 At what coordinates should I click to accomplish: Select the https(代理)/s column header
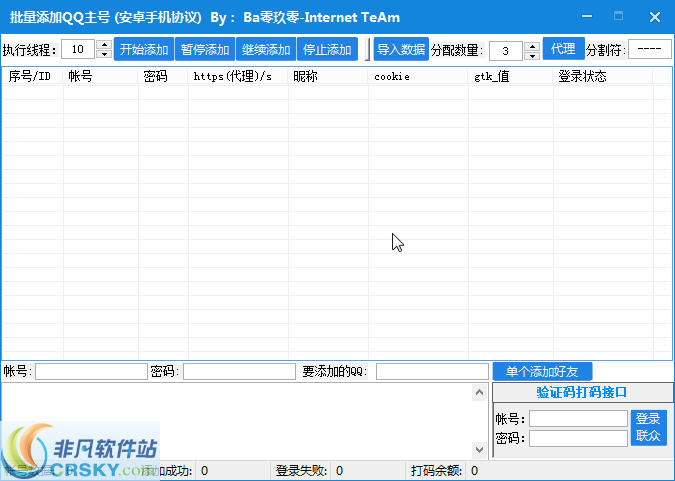(238, 77)
